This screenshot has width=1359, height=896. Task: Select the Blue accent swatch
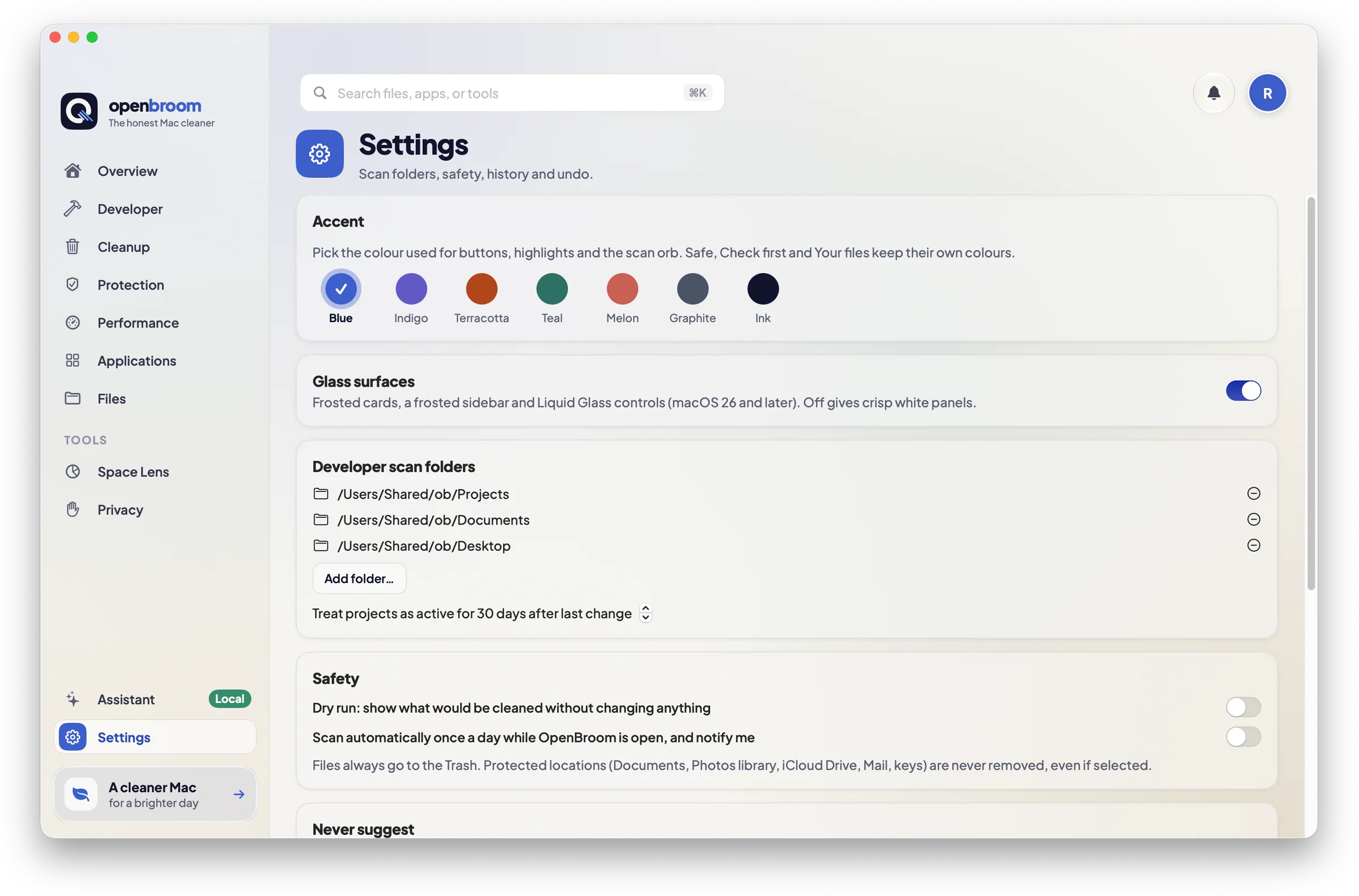[x=341, y=289]
